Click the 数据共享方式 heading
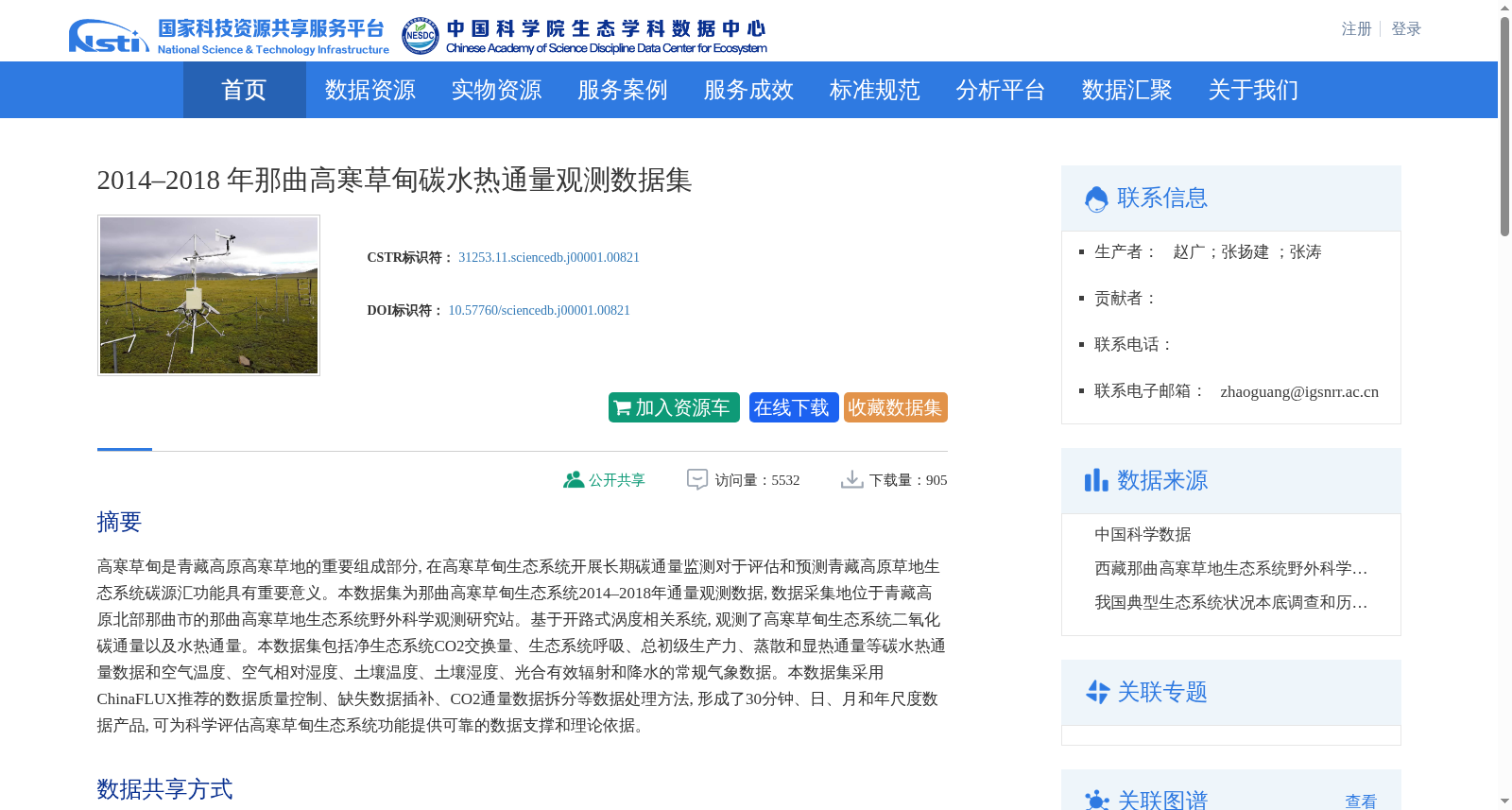Image resolution: width=1512 pixels, height=810 pixels. 164,789
